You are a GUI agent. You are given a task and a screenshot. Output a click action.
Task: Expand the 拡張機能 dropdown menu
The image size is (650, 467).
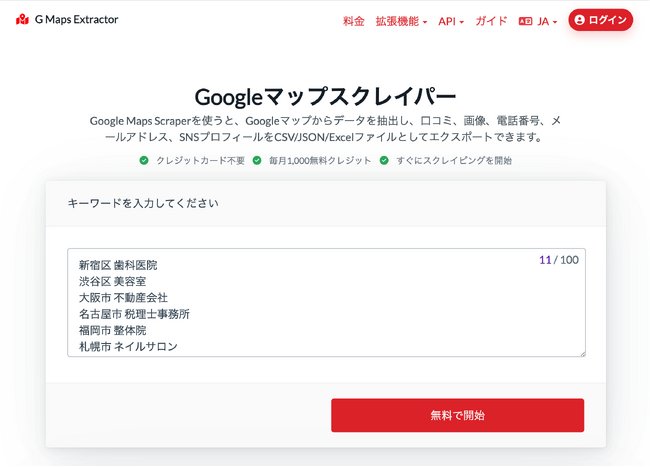[401, 21]
